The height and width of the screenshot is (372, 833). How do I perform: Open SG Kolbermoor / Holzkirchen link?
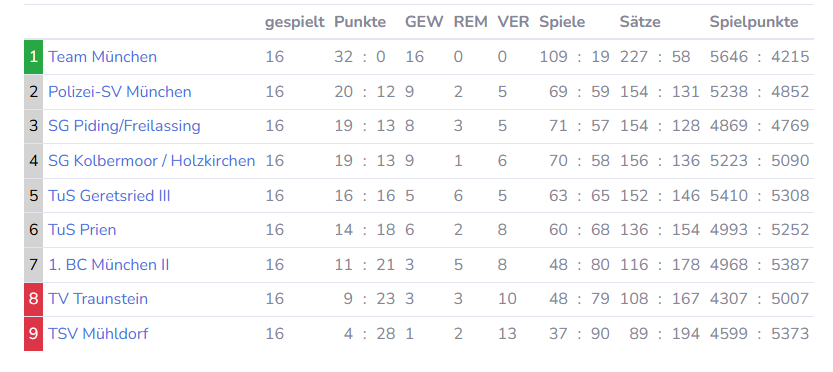coord(152,161)
